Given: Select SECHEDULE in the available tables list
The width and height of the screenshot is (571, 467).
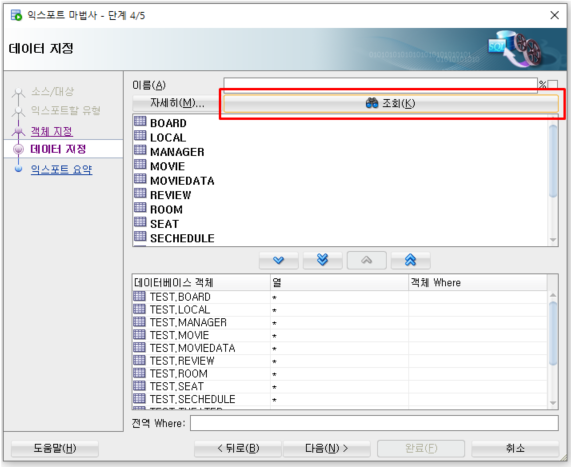Looking at the screenshot, I should coord(182,238).
